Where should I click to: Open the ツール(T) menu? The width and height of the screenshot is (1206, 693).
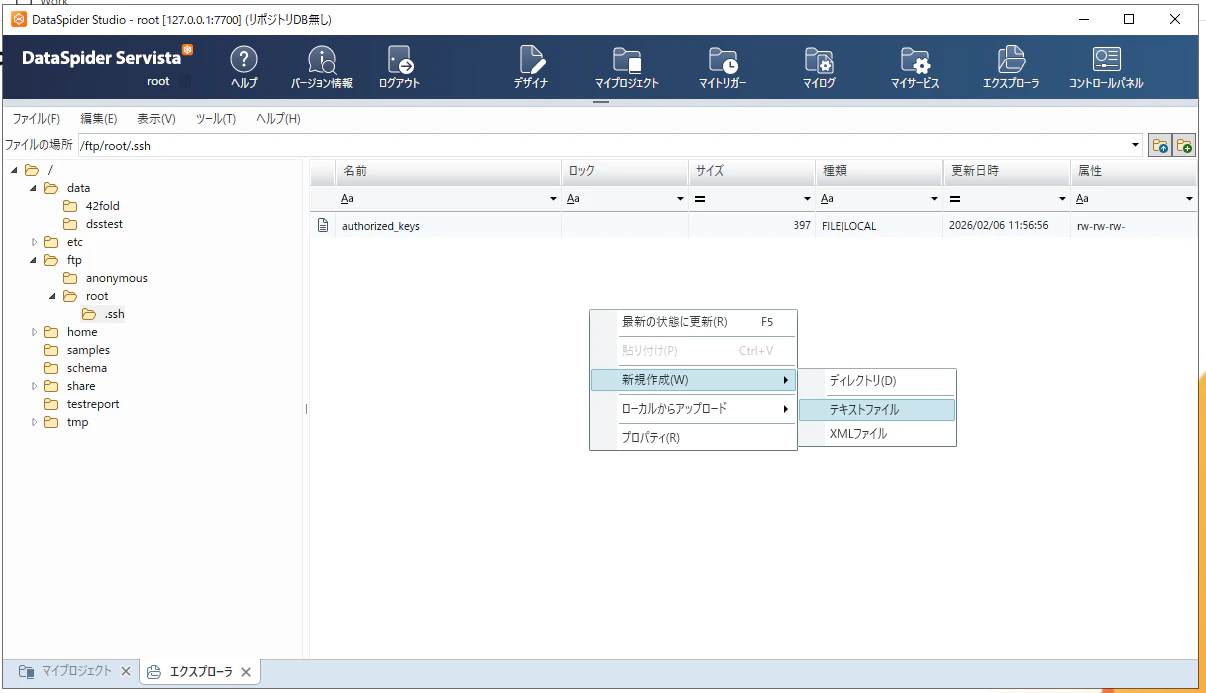[x=215, y=119]
